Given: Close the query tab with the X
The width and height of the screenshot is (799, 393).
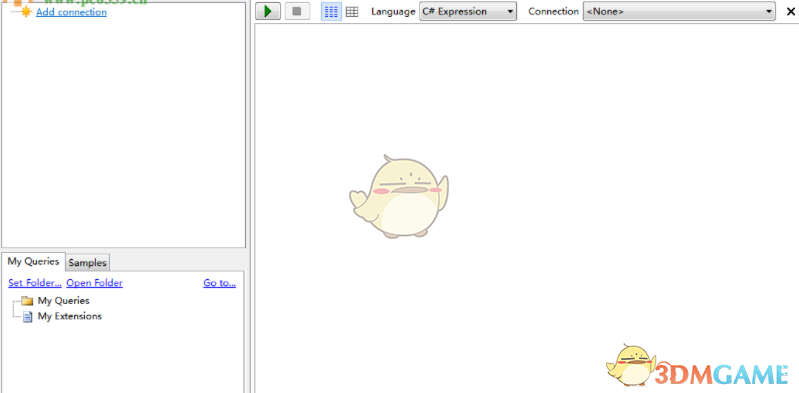Looking at the screenshot, I should [790, 12].
